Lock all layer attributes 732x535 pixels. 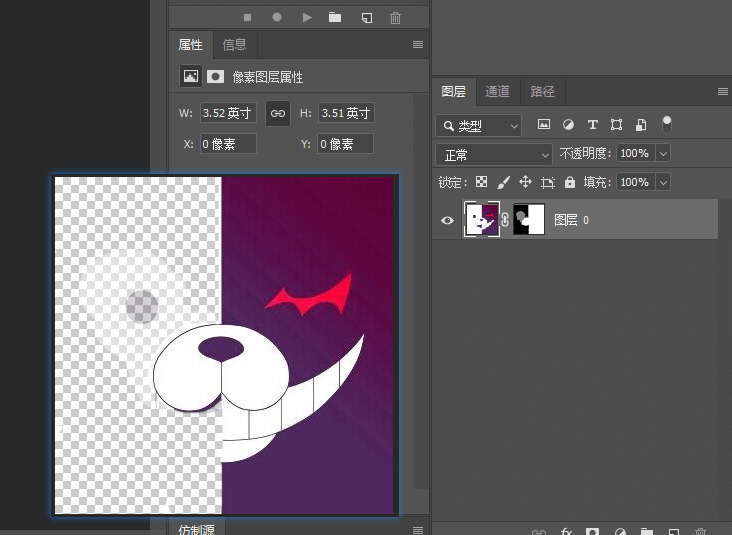(570, 182)
